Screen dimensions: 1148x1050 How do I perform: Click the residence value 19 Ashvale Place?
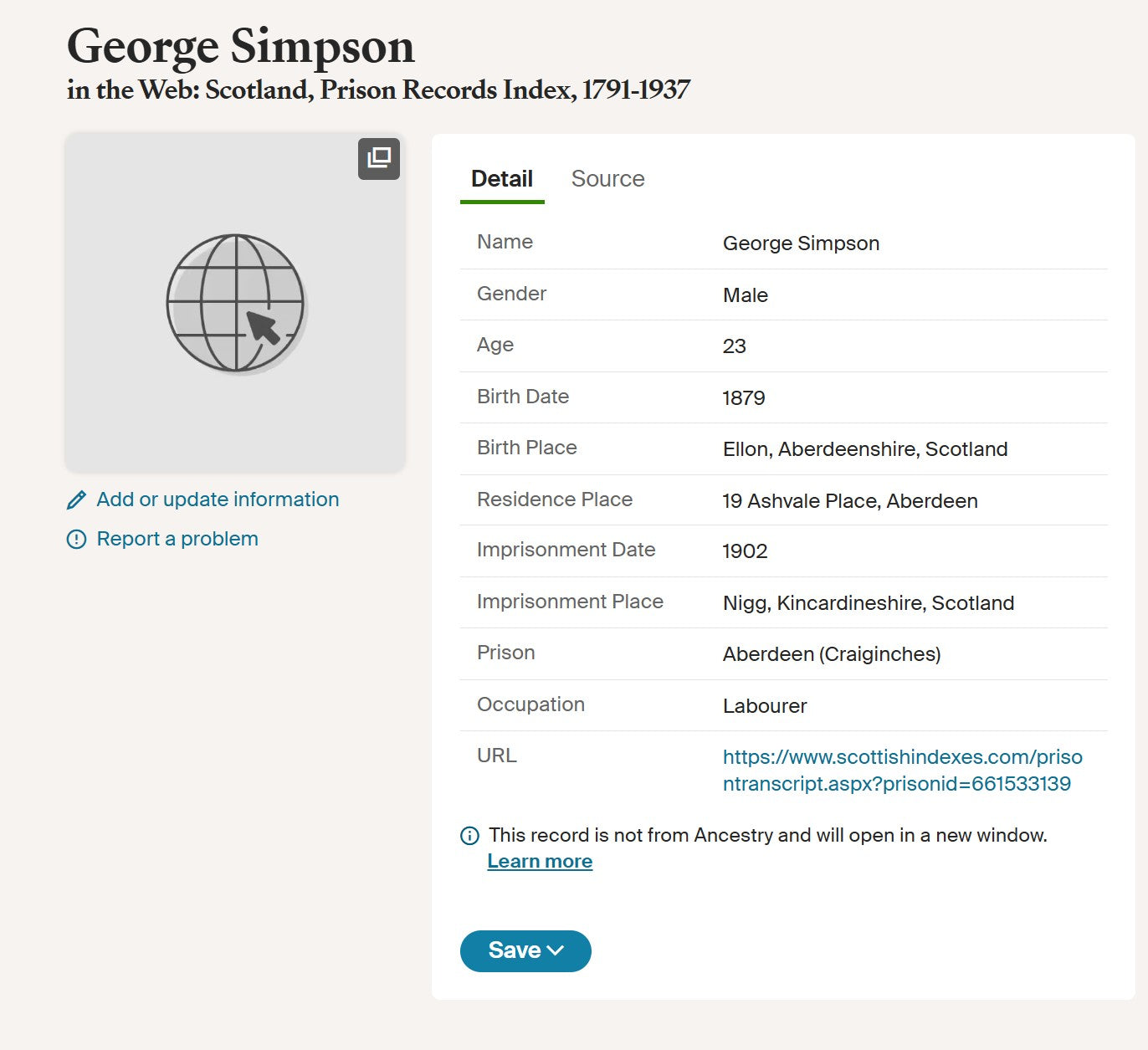850,501
